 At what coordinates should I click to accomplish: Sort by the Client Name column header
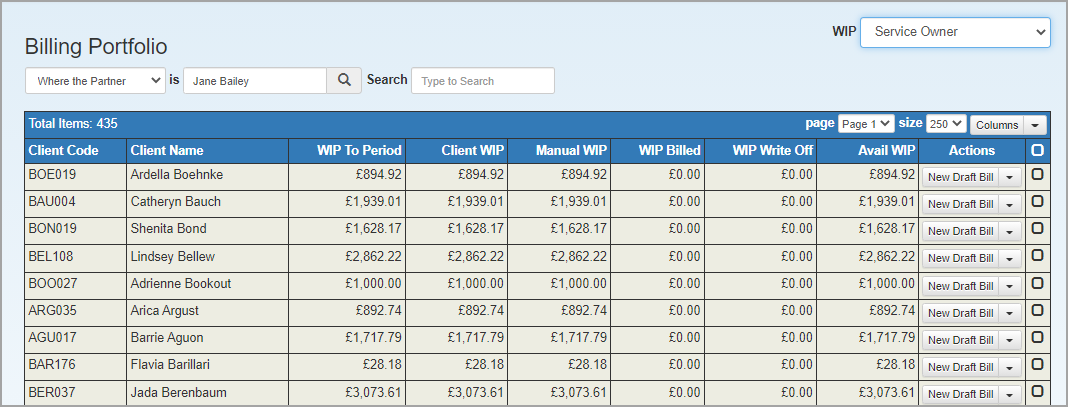coord(167,150)
